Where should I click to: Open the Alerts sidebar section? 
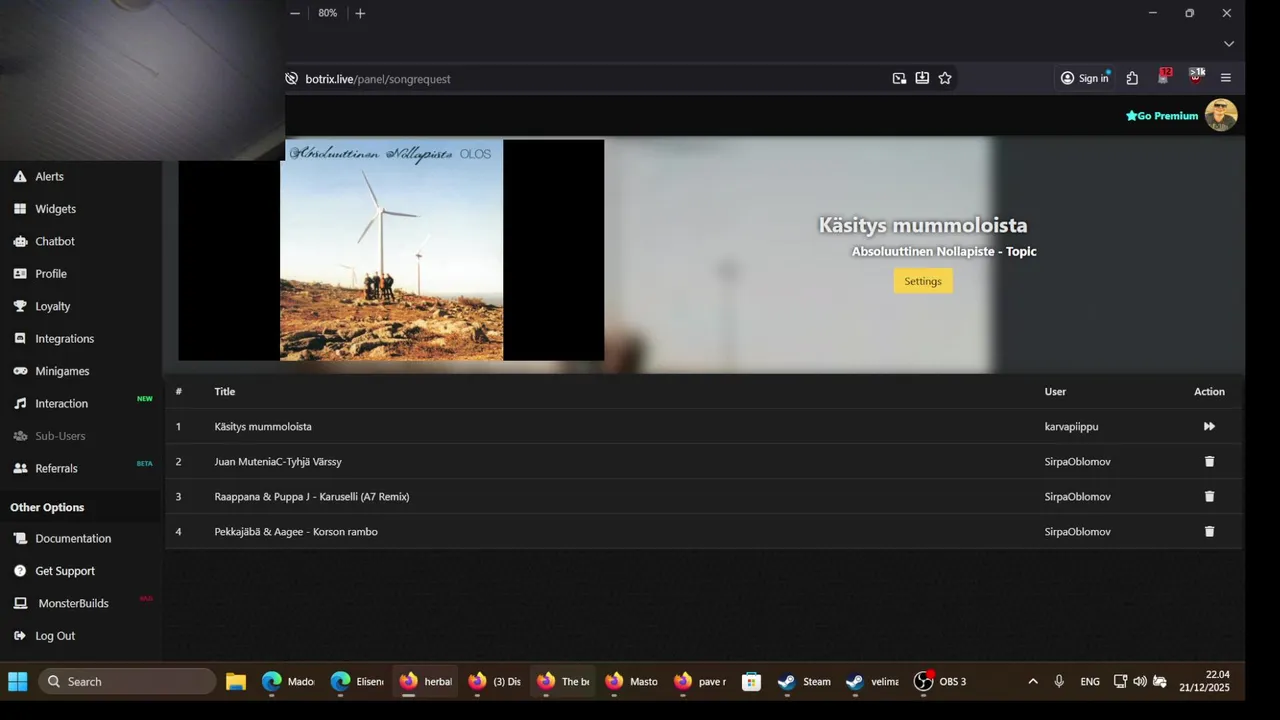click(x=49, y=176)
